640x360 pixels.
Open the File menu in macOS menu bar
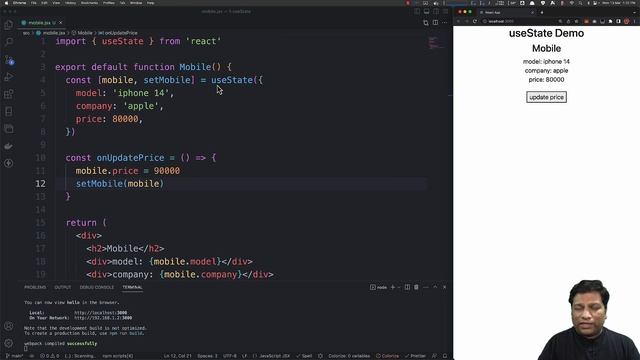click(34, 3)
